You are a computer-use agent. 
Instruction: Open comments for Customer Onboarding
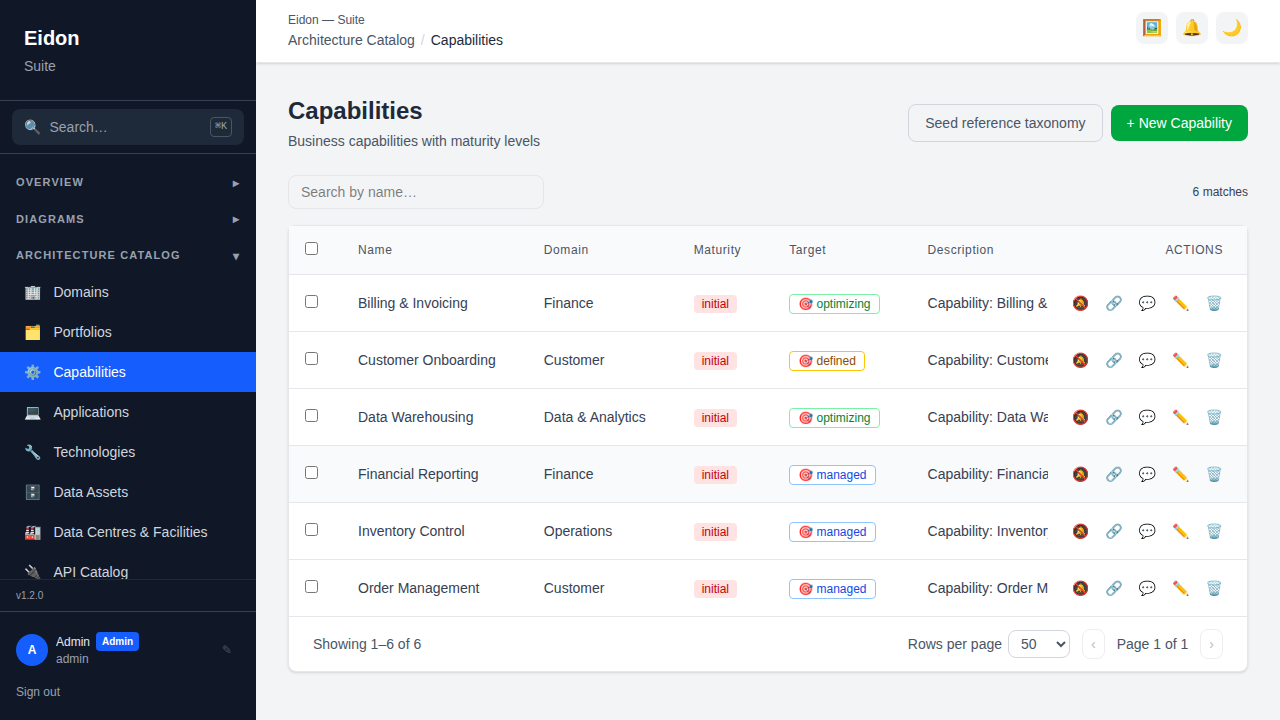[x=1147, y=360]
